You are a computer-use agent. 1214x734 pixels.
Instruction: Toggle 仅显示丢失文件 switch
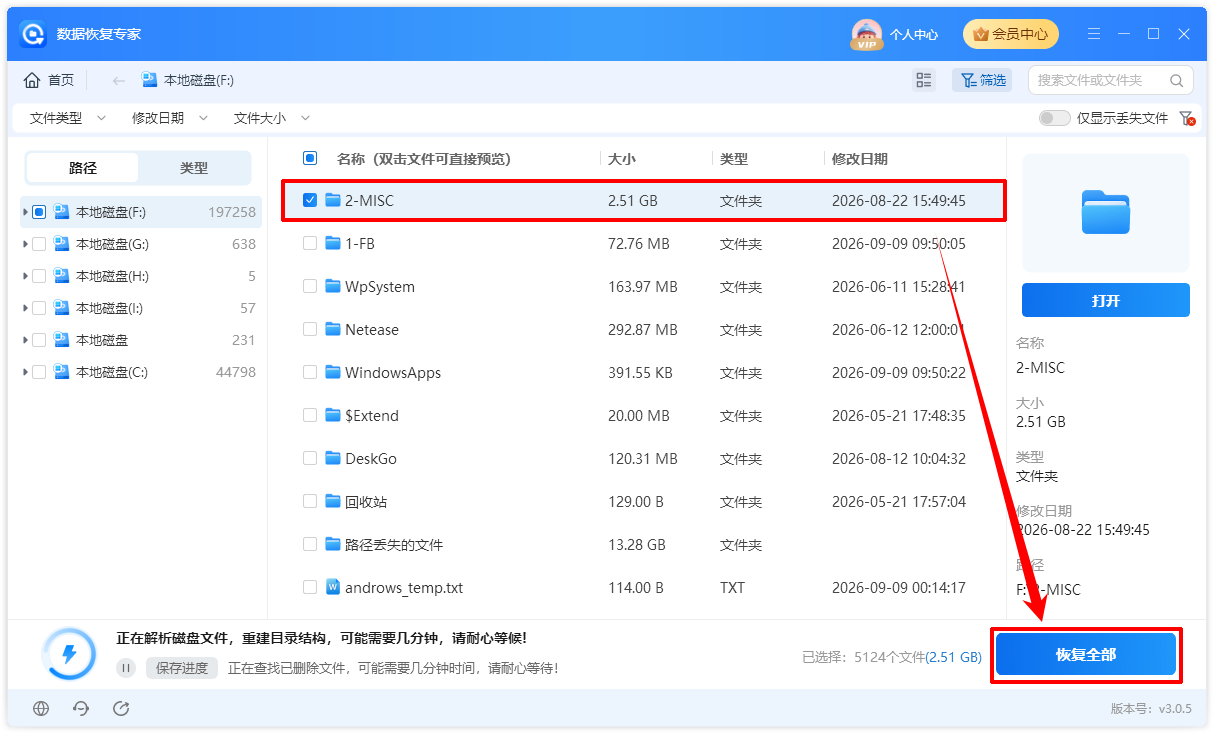coord(1054,118)
